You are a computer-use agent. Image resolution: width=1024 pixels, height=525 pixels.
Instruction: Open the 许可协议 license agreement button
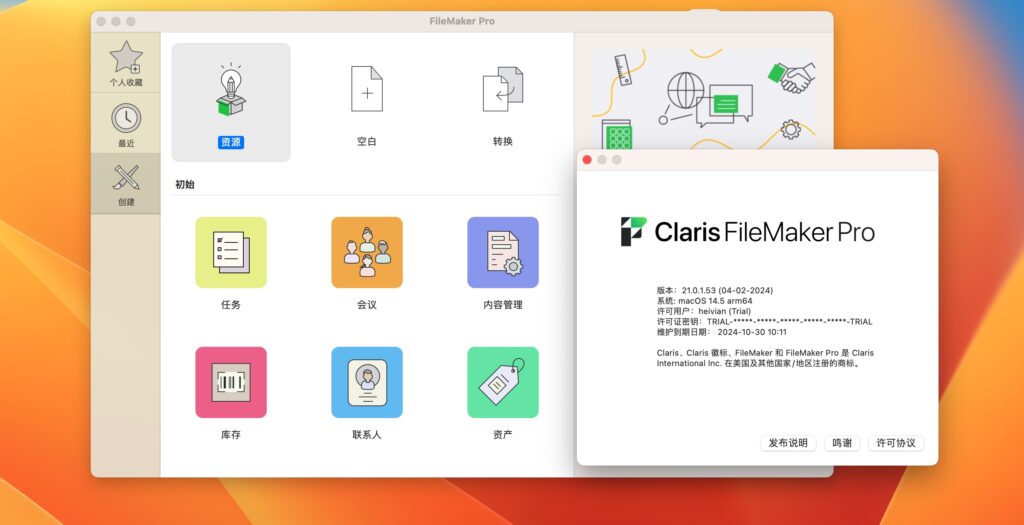tap(895, 443)
